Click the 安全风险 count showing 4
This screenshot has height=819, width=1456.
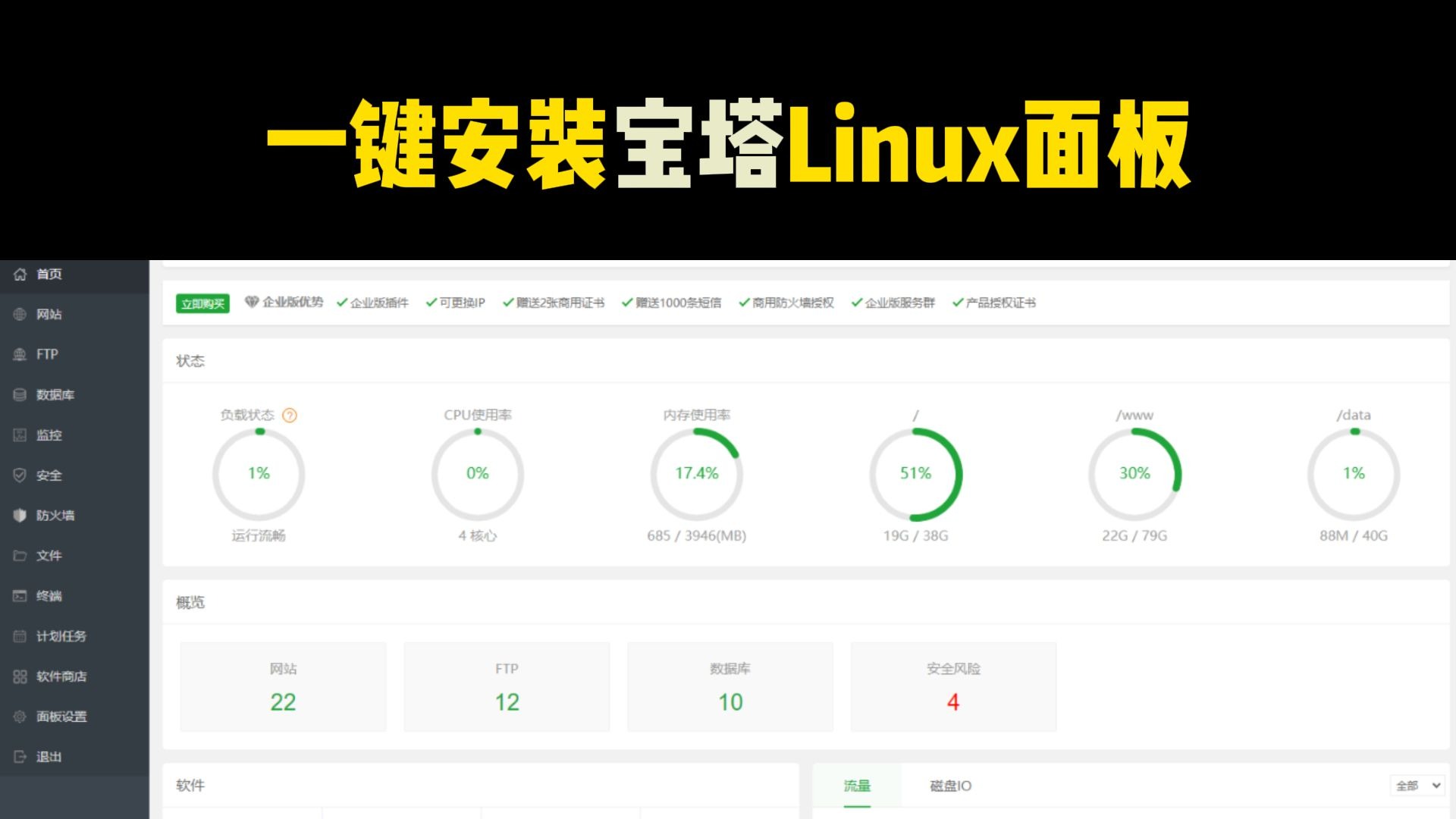click(x=953, y=701)
